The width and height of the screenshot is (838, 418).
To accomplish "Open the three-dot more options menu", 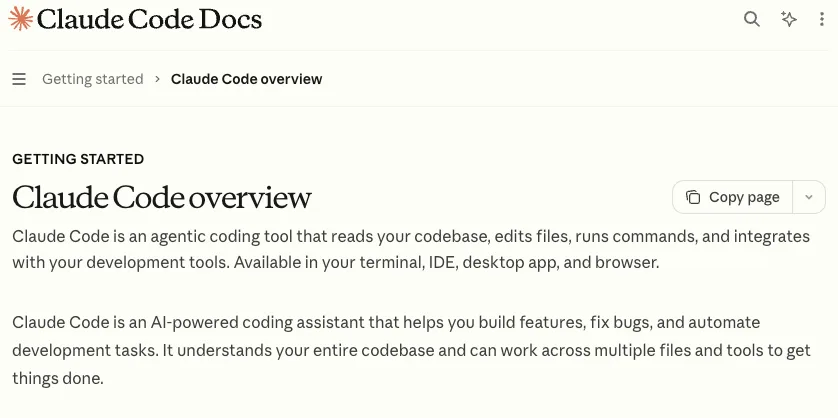I will coord(822,19).
